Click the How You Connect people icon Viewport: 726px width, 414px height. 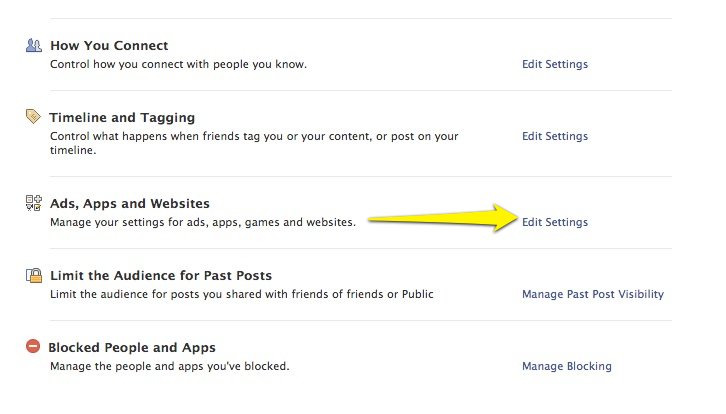coord(34,45)
